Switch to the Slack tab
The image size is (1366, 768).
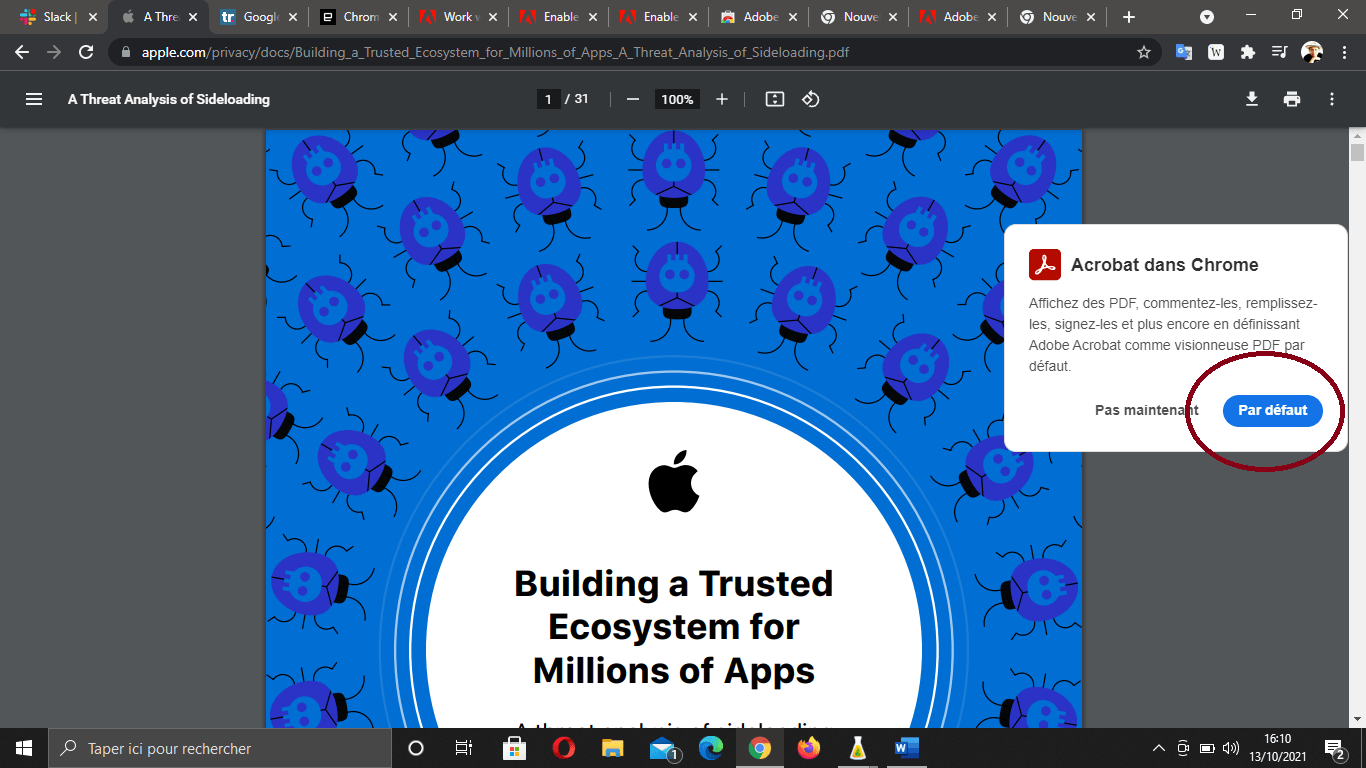[x=57, y=17]
